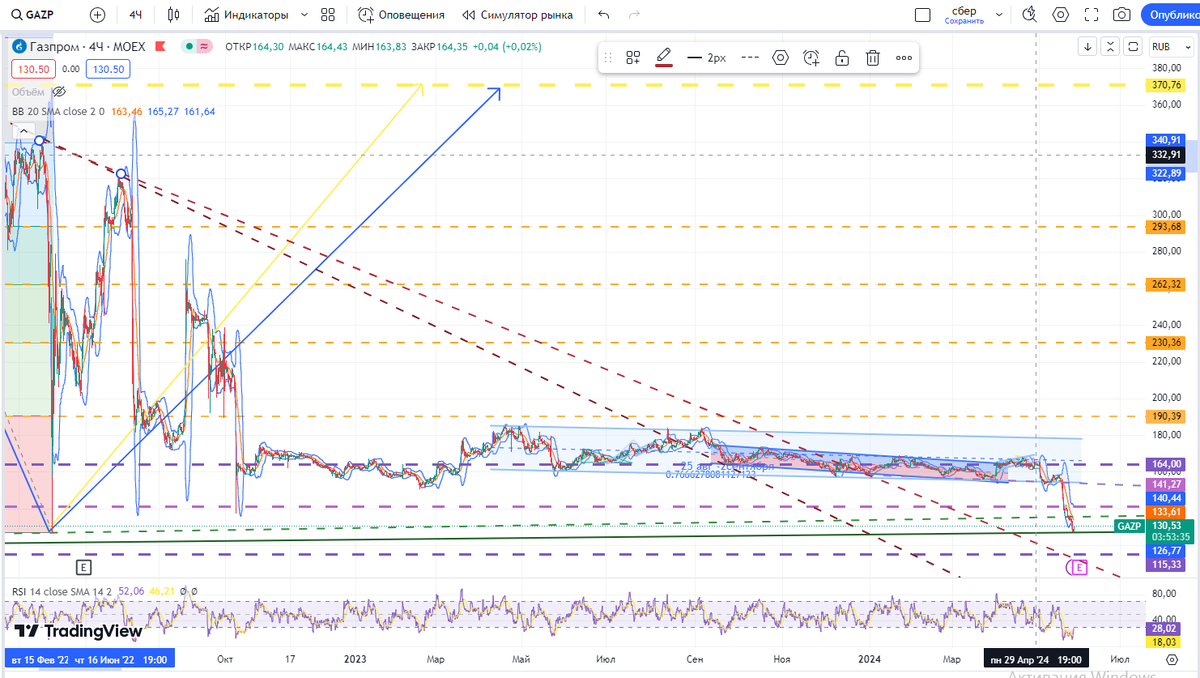The image size is (1200, 678).
Task: Open drawing templates in floating toolbar
Action: [x=633, y=57]
